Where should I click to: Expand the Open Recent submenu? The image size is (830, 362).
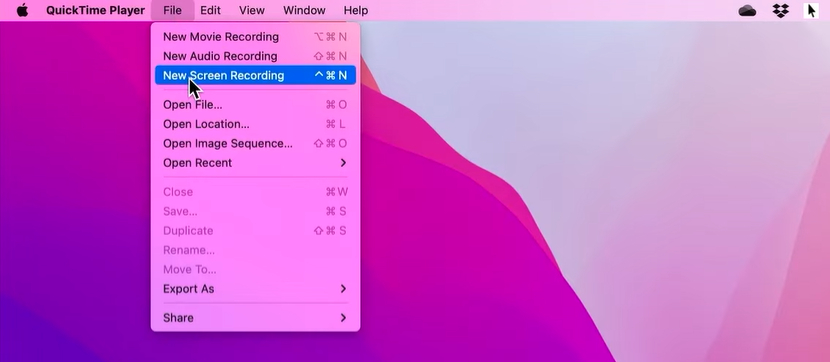coord(255,163)
